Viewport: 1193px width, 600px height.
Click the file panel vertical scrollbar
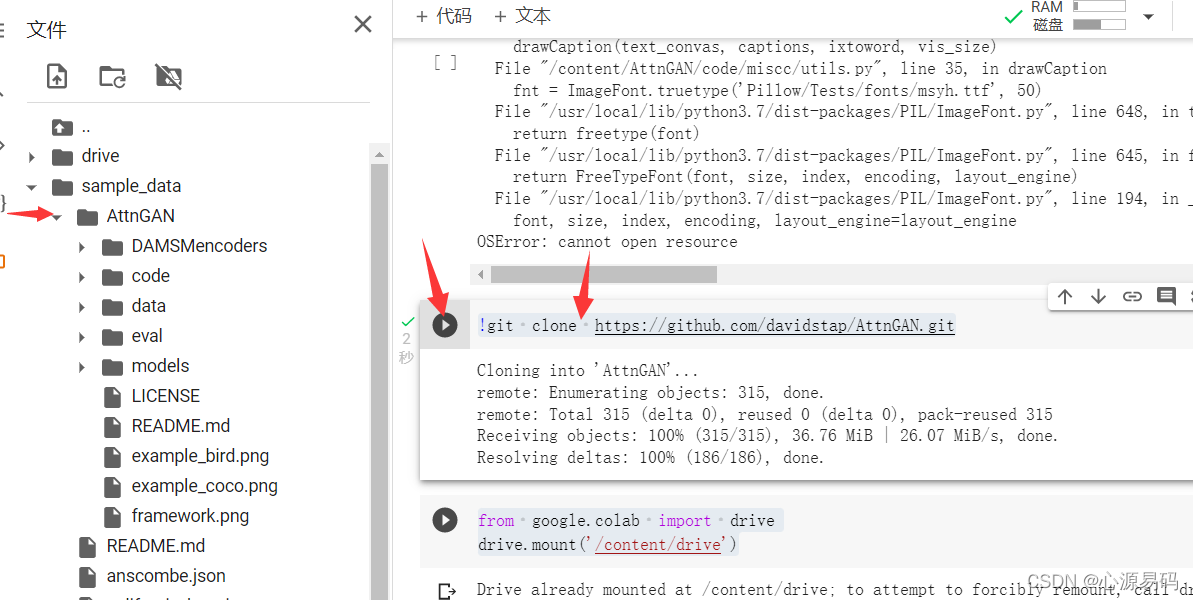(x=379, y=380)
